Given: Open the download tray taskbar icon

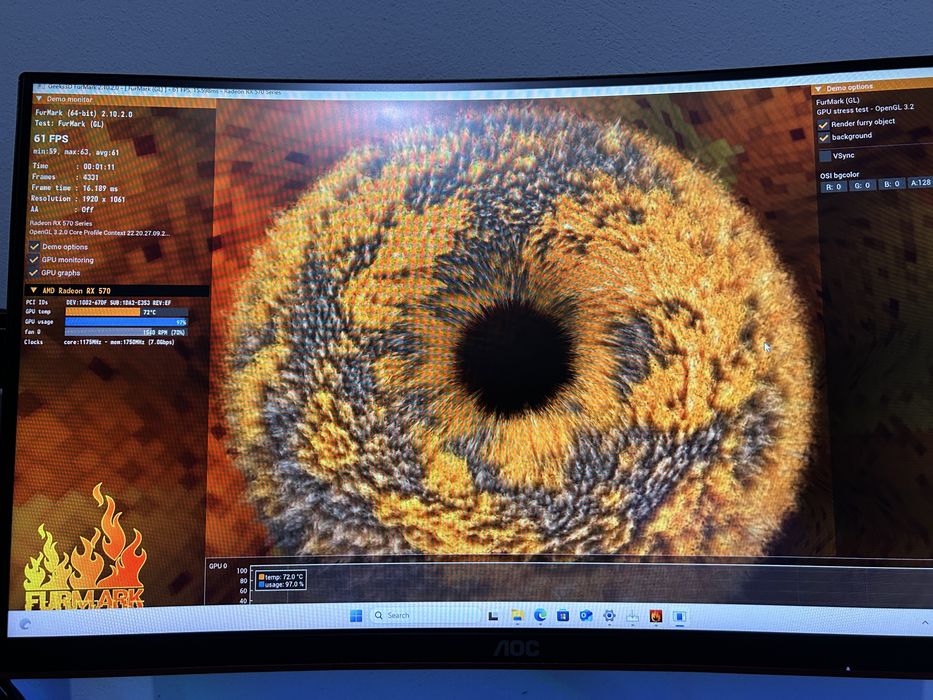Looking at the screenshot, I should tap(632, 616).
